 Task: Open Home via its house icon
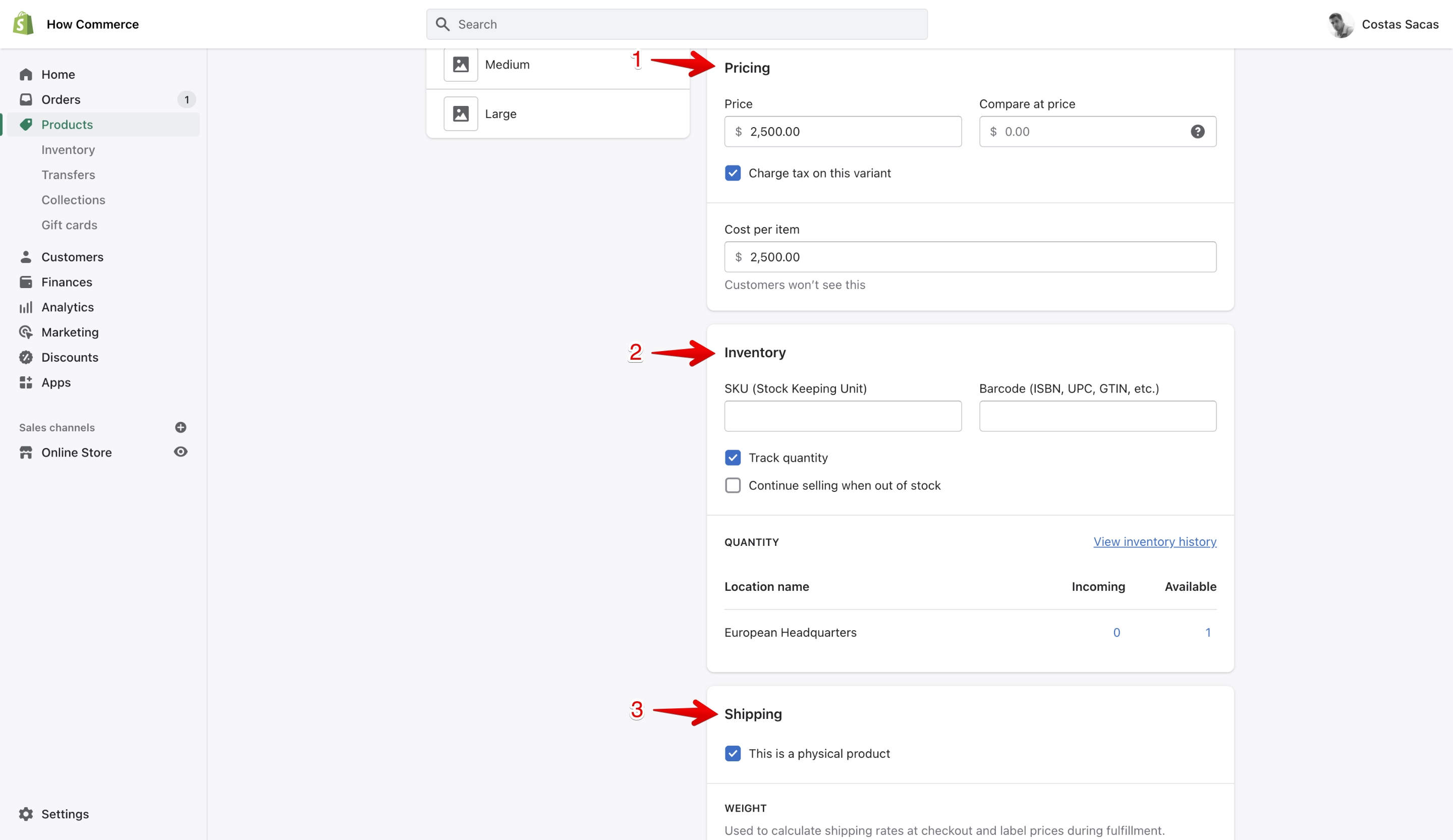click(x=26, y=74)
